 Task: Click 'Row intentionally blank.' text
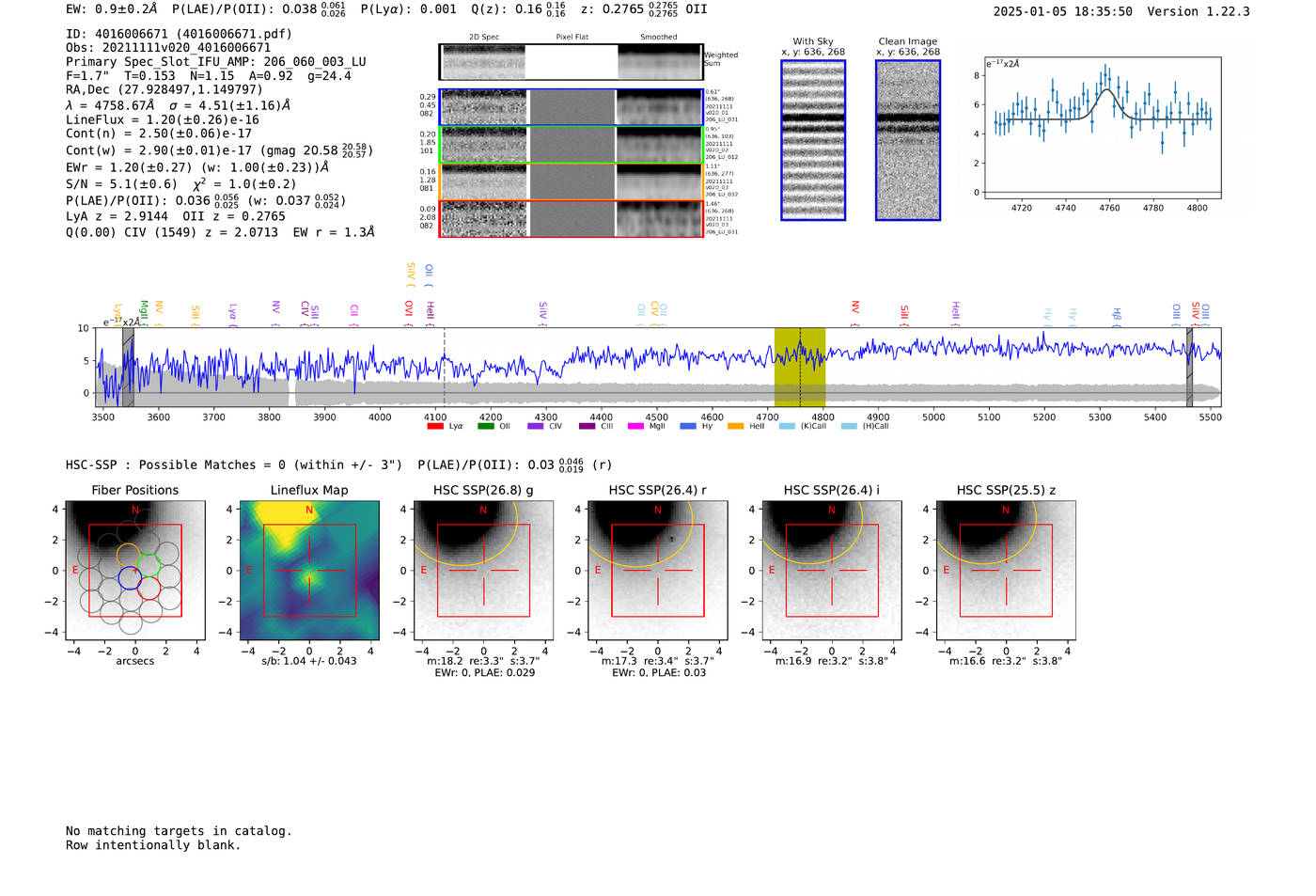pyautogui.click(x=153, y=845)
